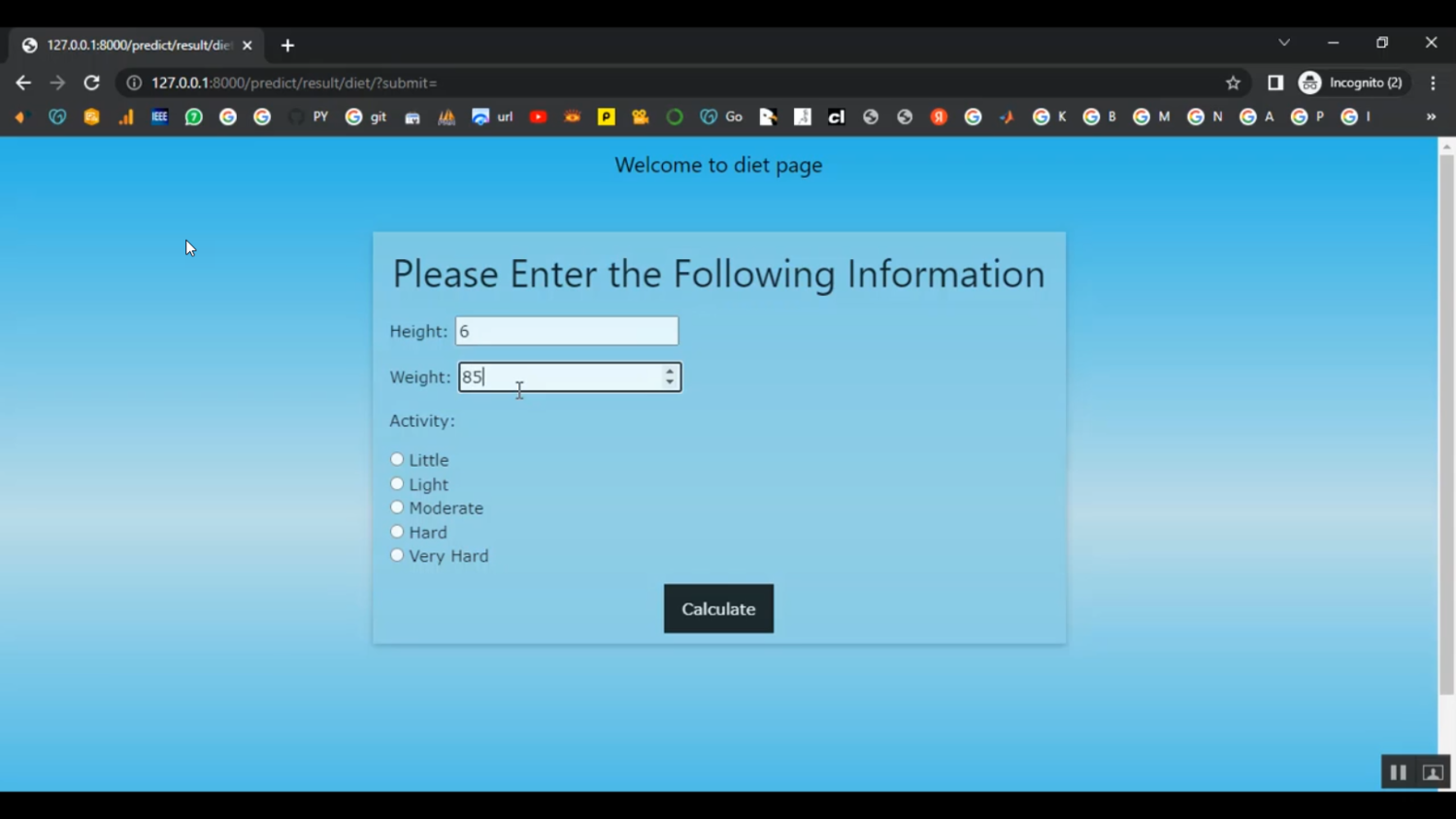Select the Light activity option
This screenshot has height=819, width=1456.
(397, 483)
